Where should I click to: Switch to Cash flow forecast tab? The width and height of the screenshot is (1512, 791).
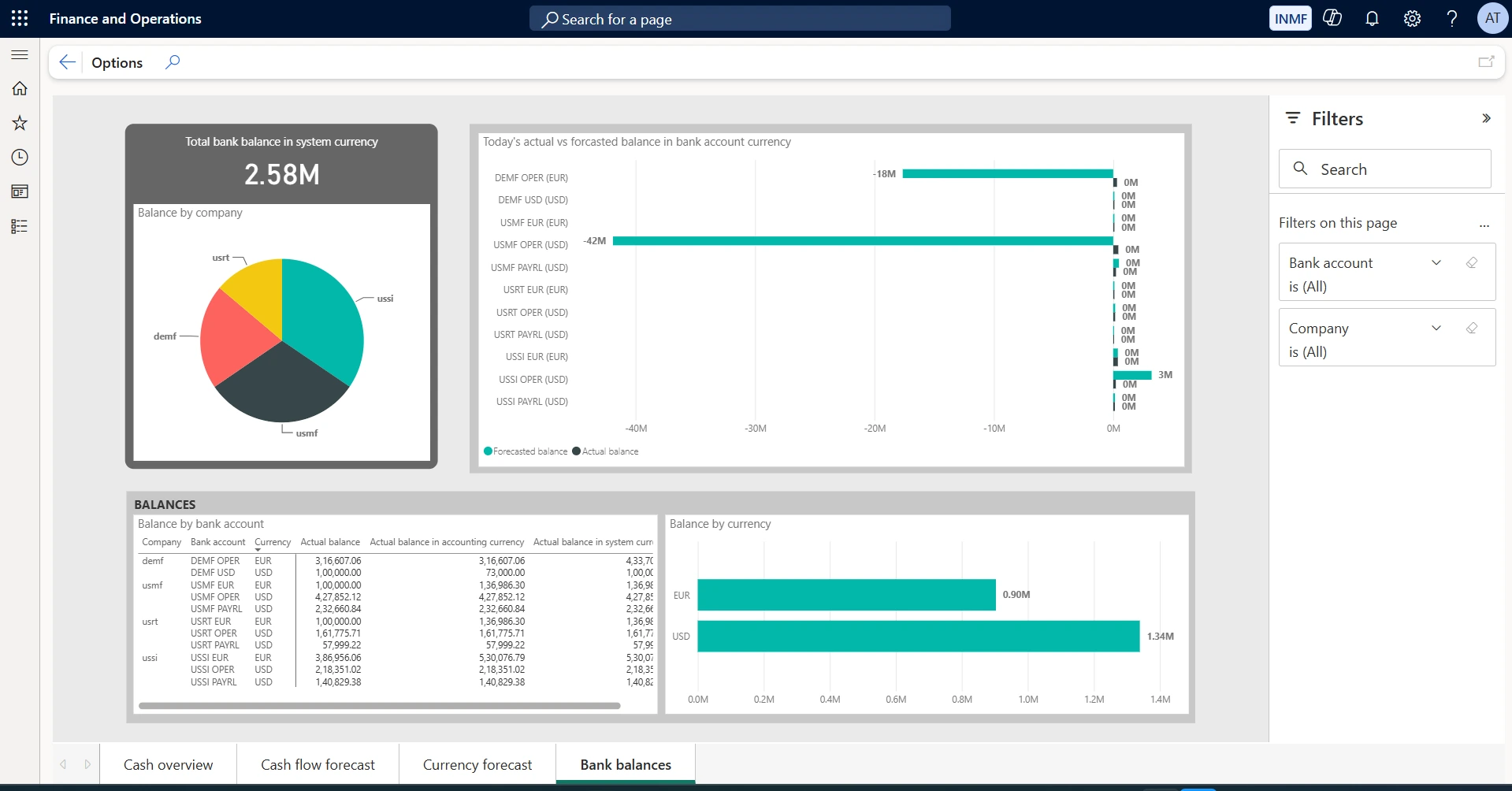click(x=318, y=765)
